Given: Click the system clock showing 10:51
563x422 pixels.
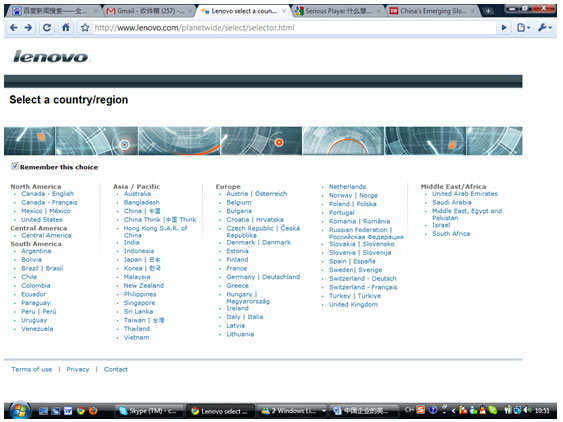Looking at the screenshot, I should pyautogui.click(x=542, y=410).
